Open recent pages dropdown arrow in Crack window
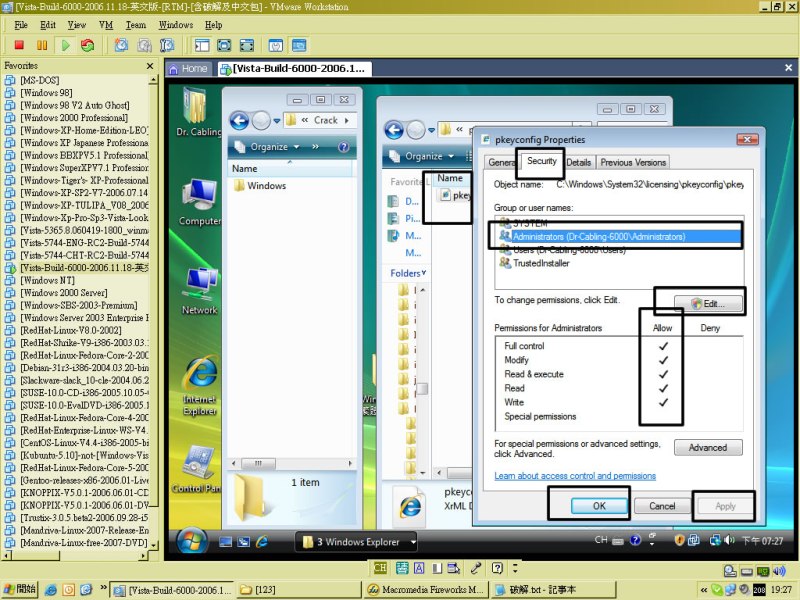Viewport: 800px width, 600px height. [x=277, y=121]
